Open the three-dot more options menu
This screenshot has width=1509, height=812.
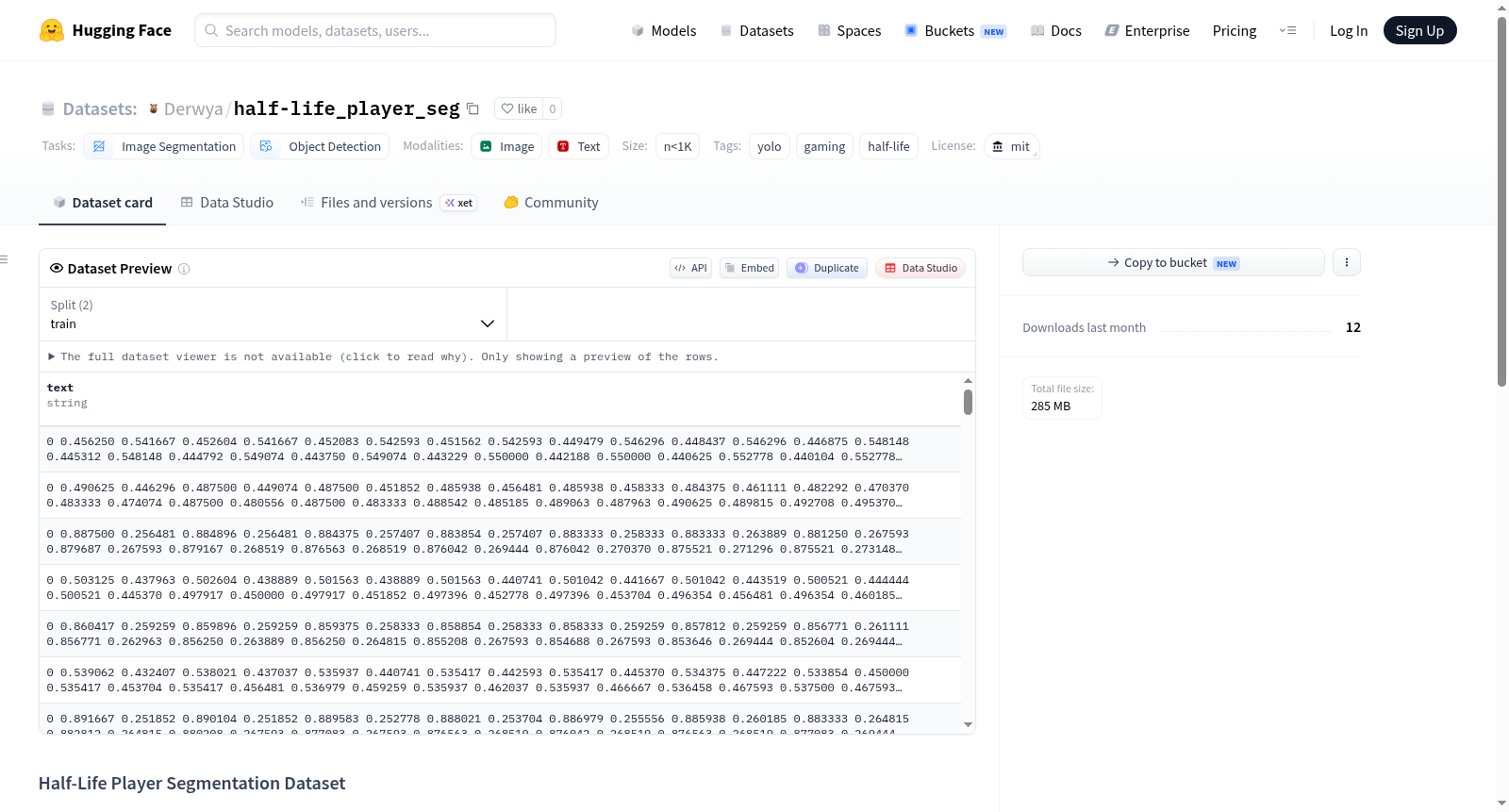1347,262
